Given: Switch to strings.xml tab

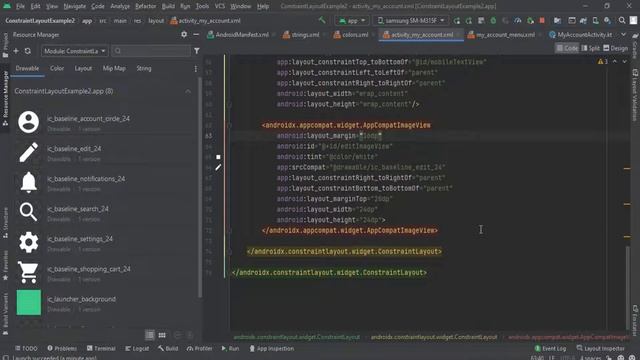Looking at the screenshot, I should (x=301, y=35).
